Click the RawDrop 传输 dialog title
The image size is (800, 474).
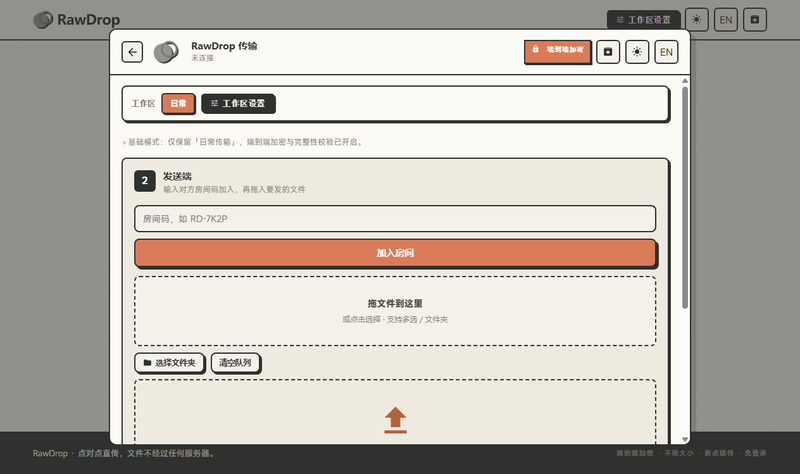(x=224, y=46)
